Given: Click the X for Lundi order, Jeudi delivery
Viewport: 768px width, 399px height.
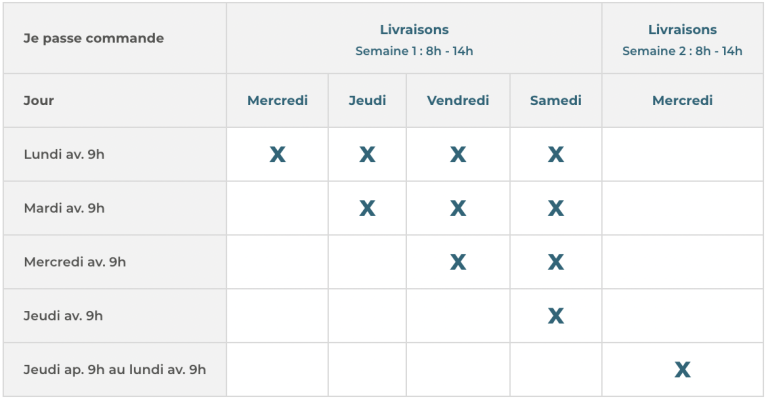Looking at the screenshot, I should 367,155.
